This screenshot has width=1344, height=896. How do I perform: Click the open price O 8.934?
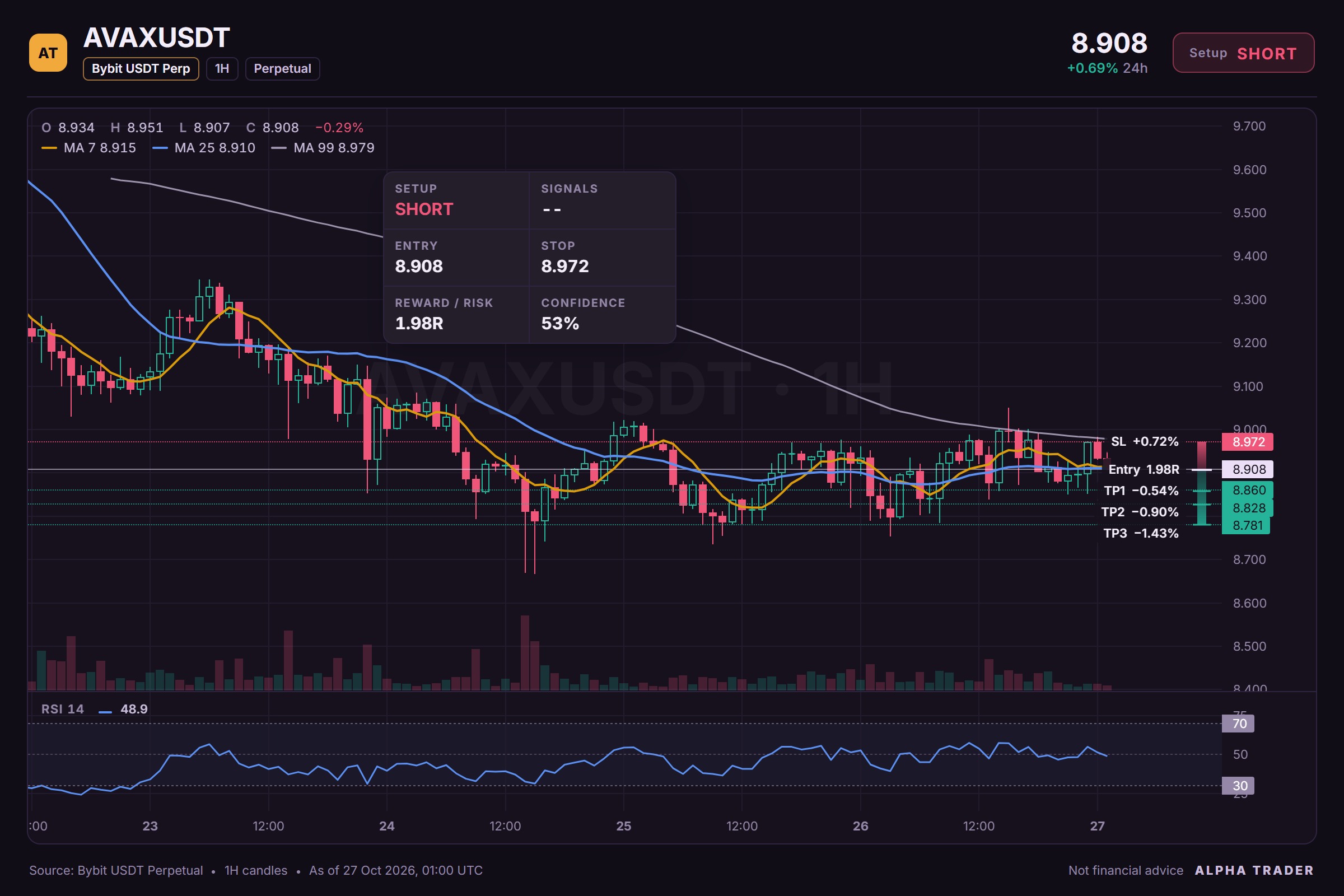[x=68, y=128]
